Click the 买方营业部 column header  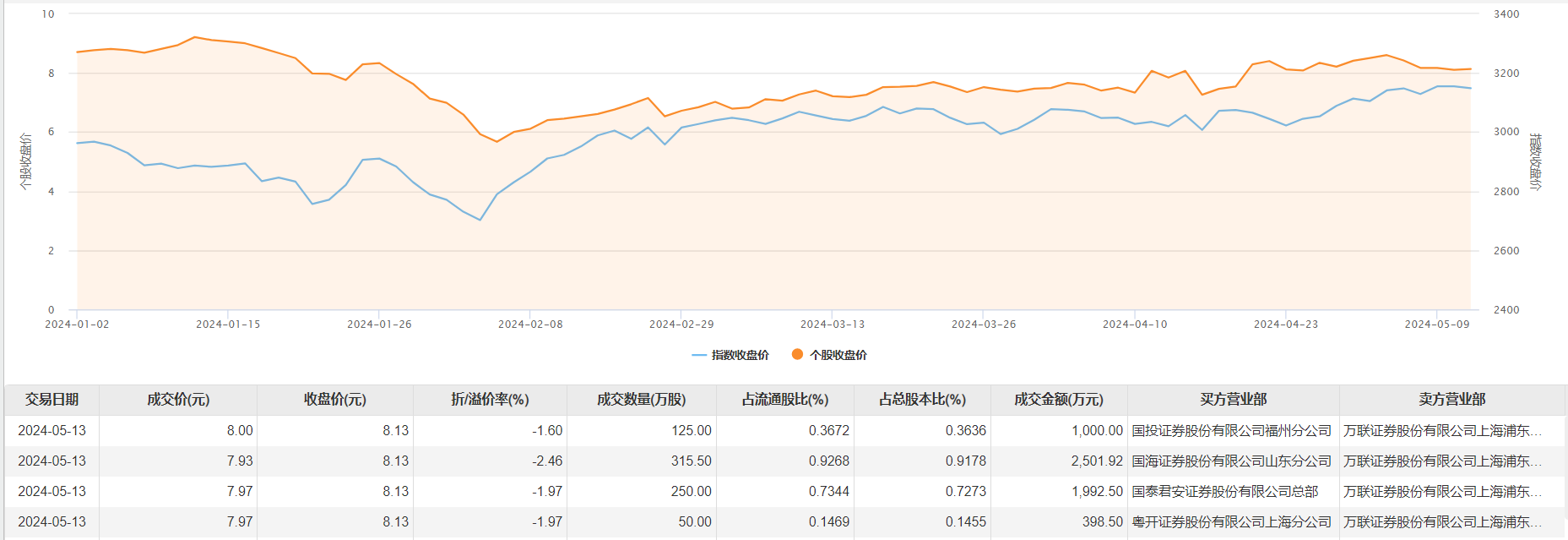point(1234,400)
